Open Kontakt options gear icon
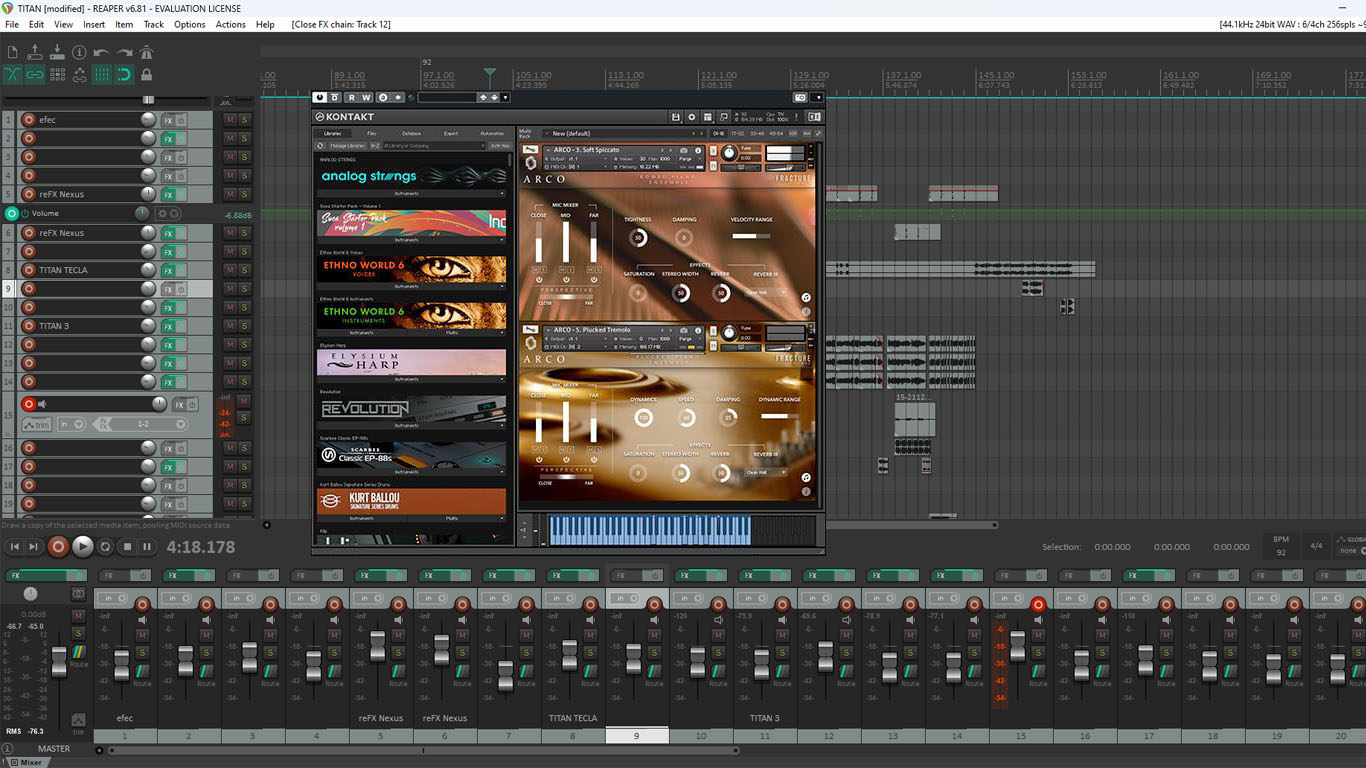This screenshot has width=1366, height=768. pos(692,117)
